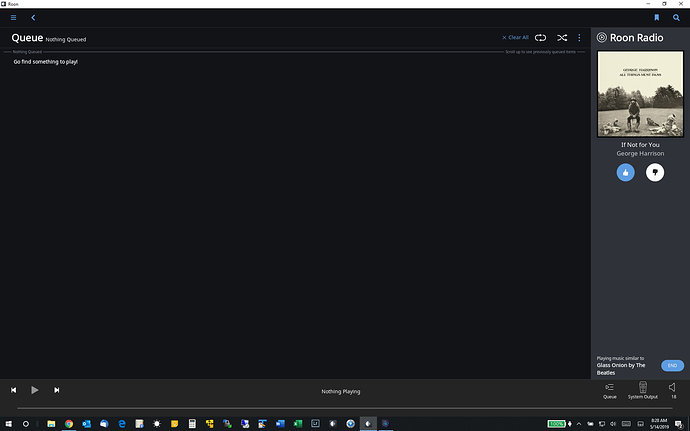The image size is (690, 431).
Task: Open Outlook from the taskbar
Action: pyautogui.click(x=86, y=424)
